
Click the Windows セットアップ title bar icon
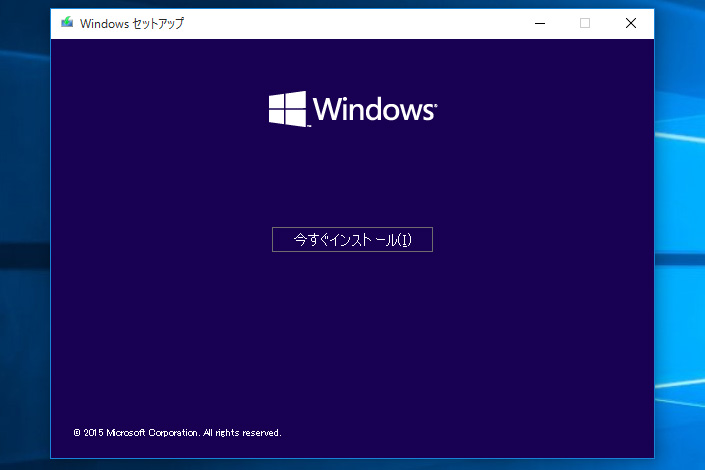pyautogui.click(x=67, y=22)
